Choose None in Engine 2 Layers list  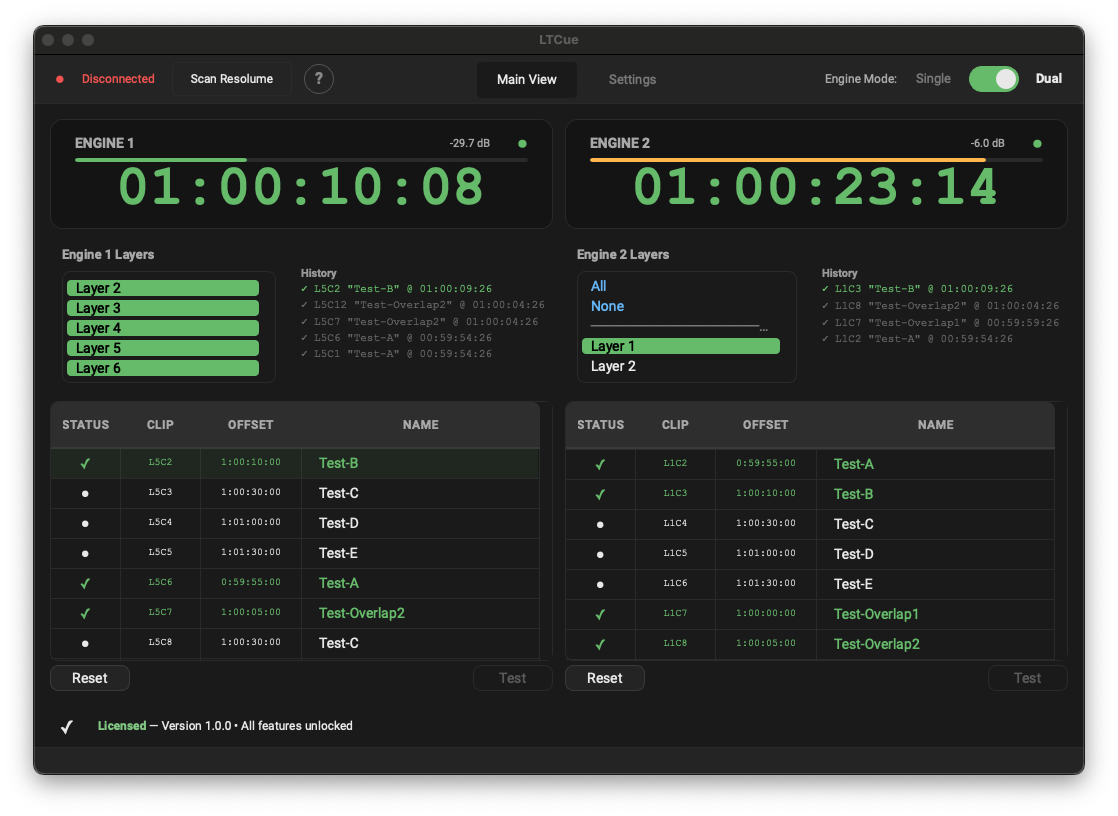[x=607, y=306]
